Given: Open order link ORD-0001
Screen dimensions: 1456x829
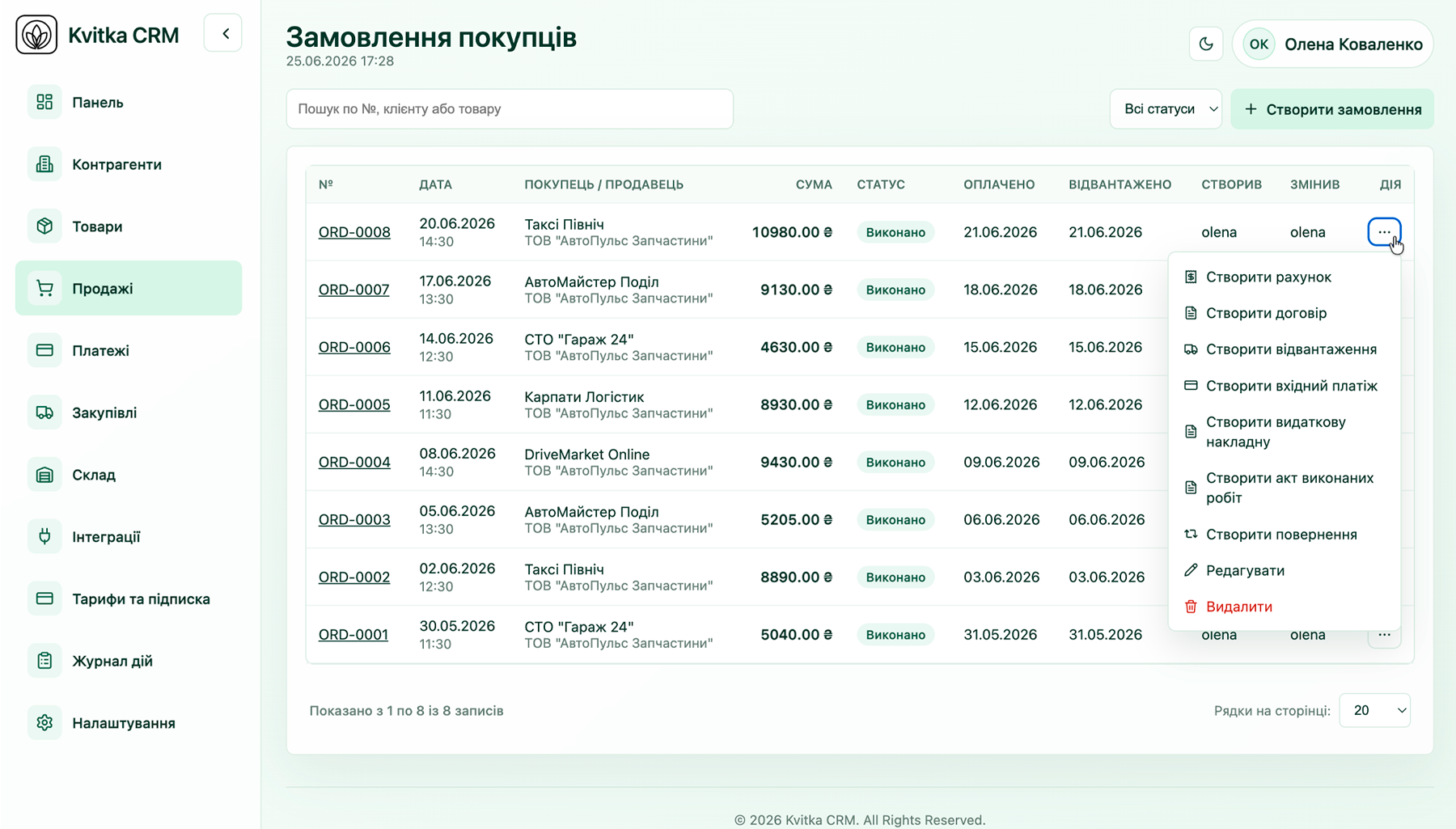Looking at the screenshot, I should pyautogui.click(x=353, y=635).
